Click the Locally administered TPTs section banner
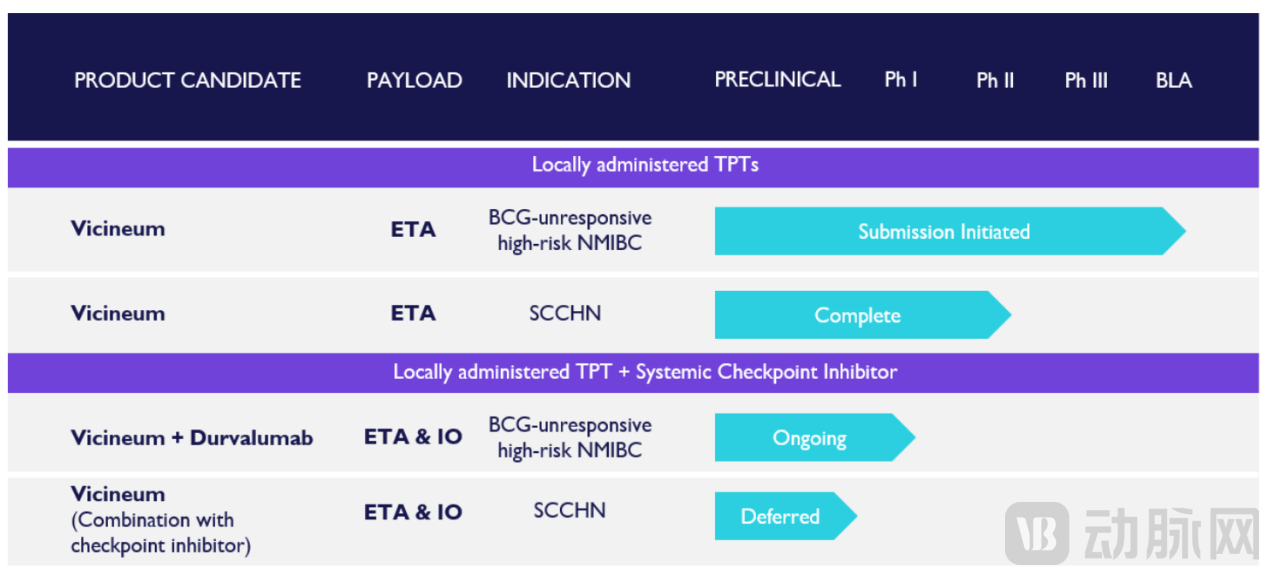Screen dimensions: 1269x575 tap(644, 166)
